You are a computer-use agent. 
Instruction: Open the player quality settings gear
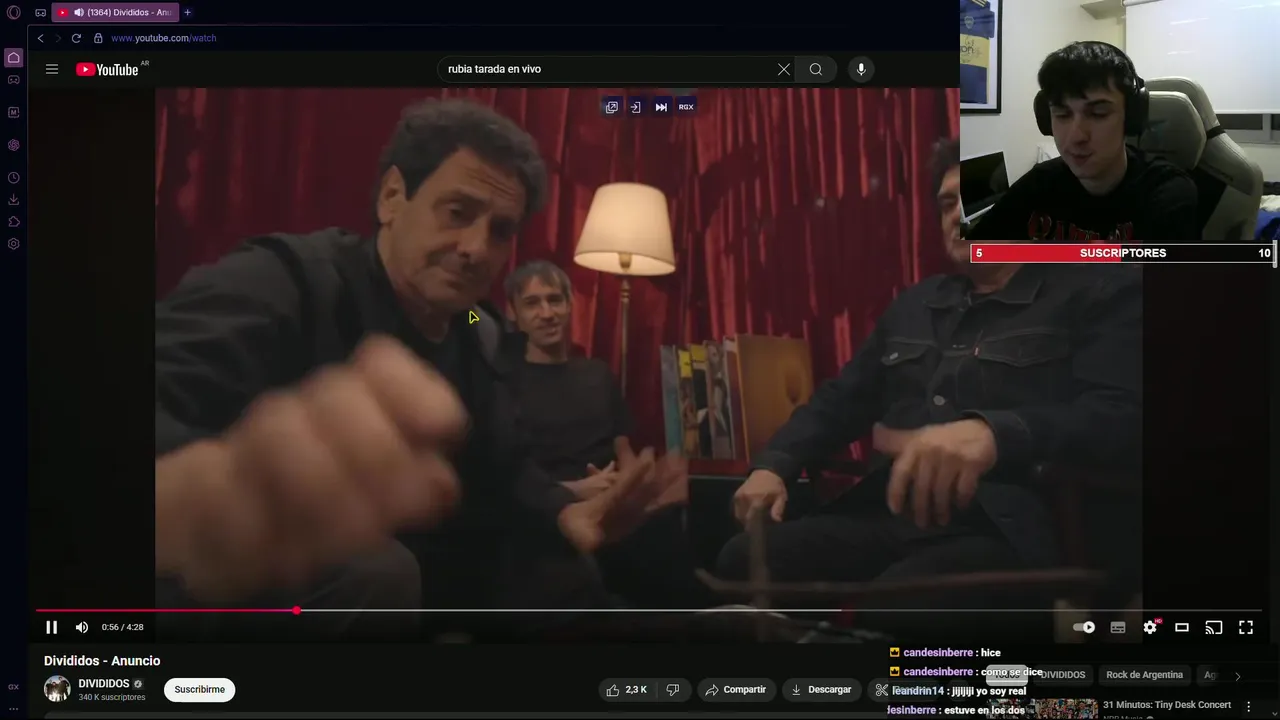click(1150, 627)
